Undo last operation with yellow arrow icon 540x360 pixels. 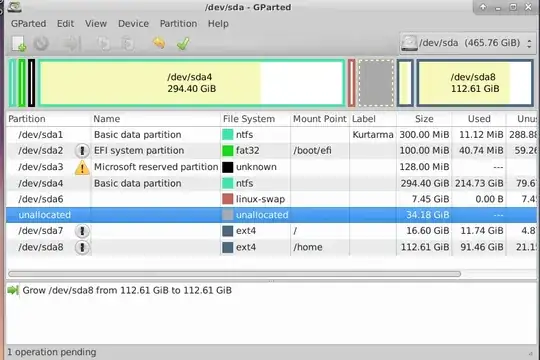159,43
